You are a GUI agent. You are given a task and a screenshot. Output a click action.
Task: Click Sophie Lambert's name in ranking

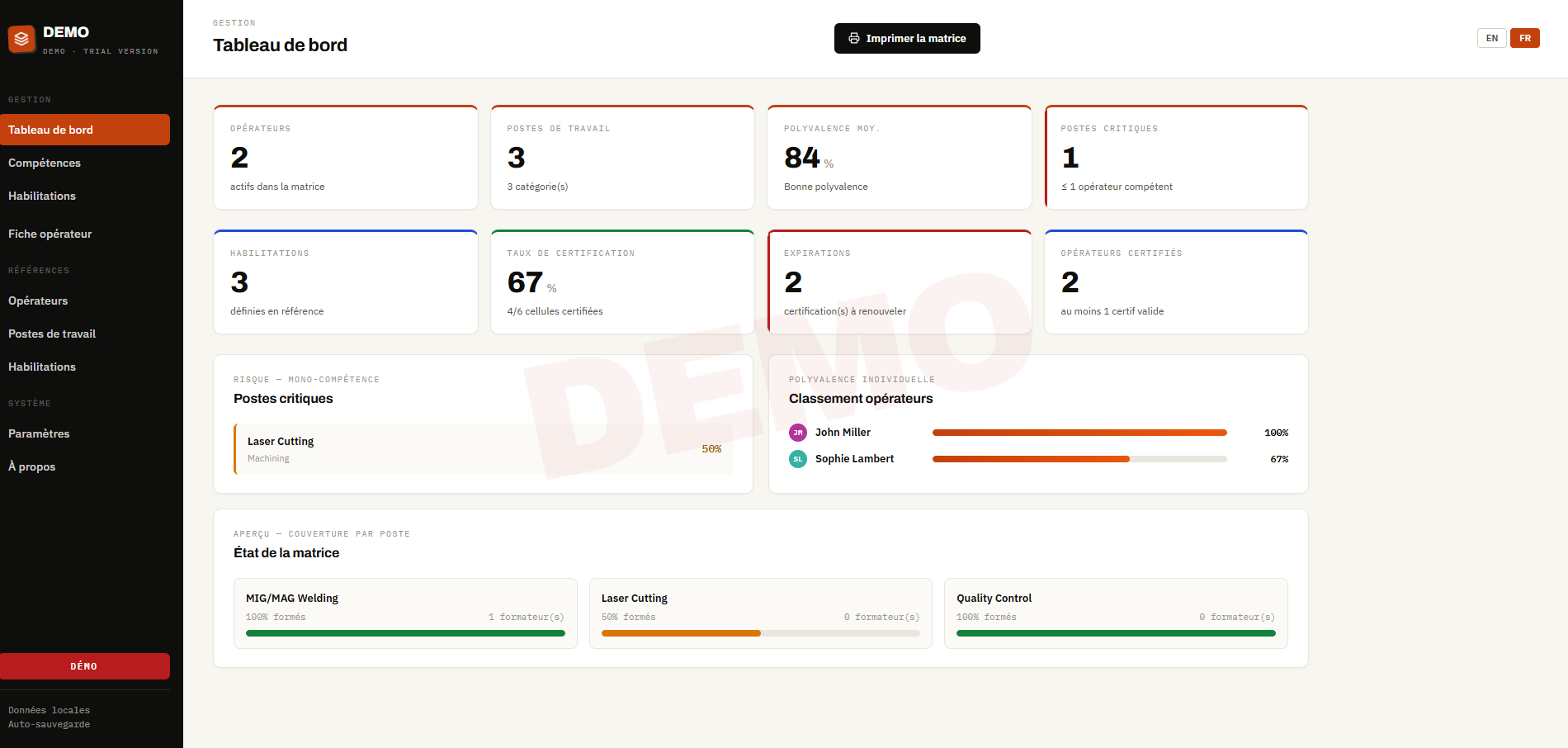click(x=854, y=458)
